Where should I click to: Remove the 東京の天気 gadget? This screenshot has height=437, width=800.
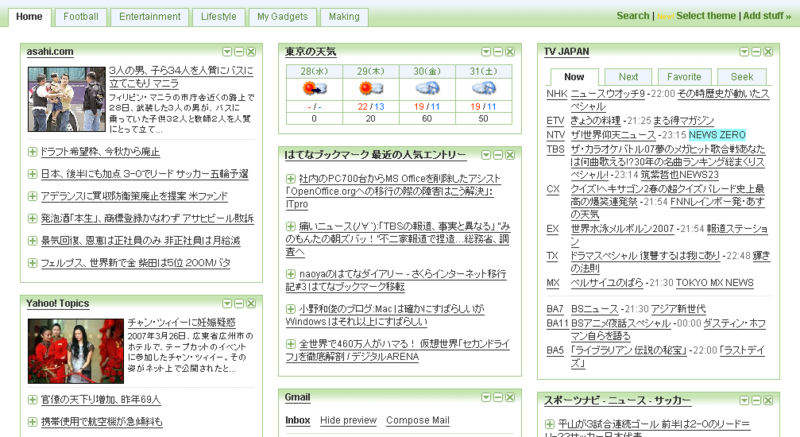click(510, 52)
